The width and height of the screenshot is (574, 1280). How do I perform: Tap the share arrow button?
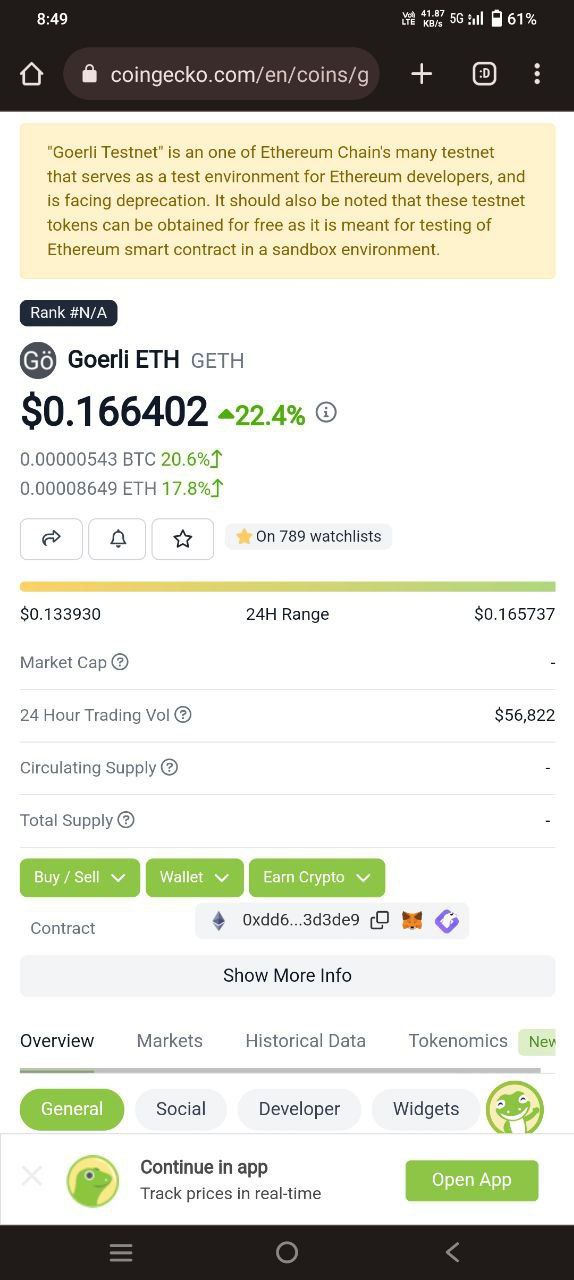(51, 539)
